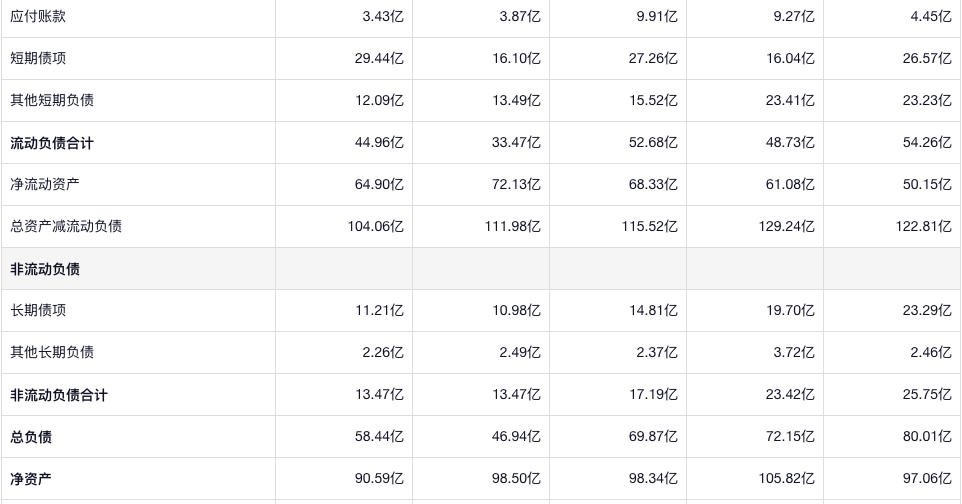The width and height of the screenshot is (962, 504).
Task: Click the 80.01亿 total liabilities value
Action: 927,437
